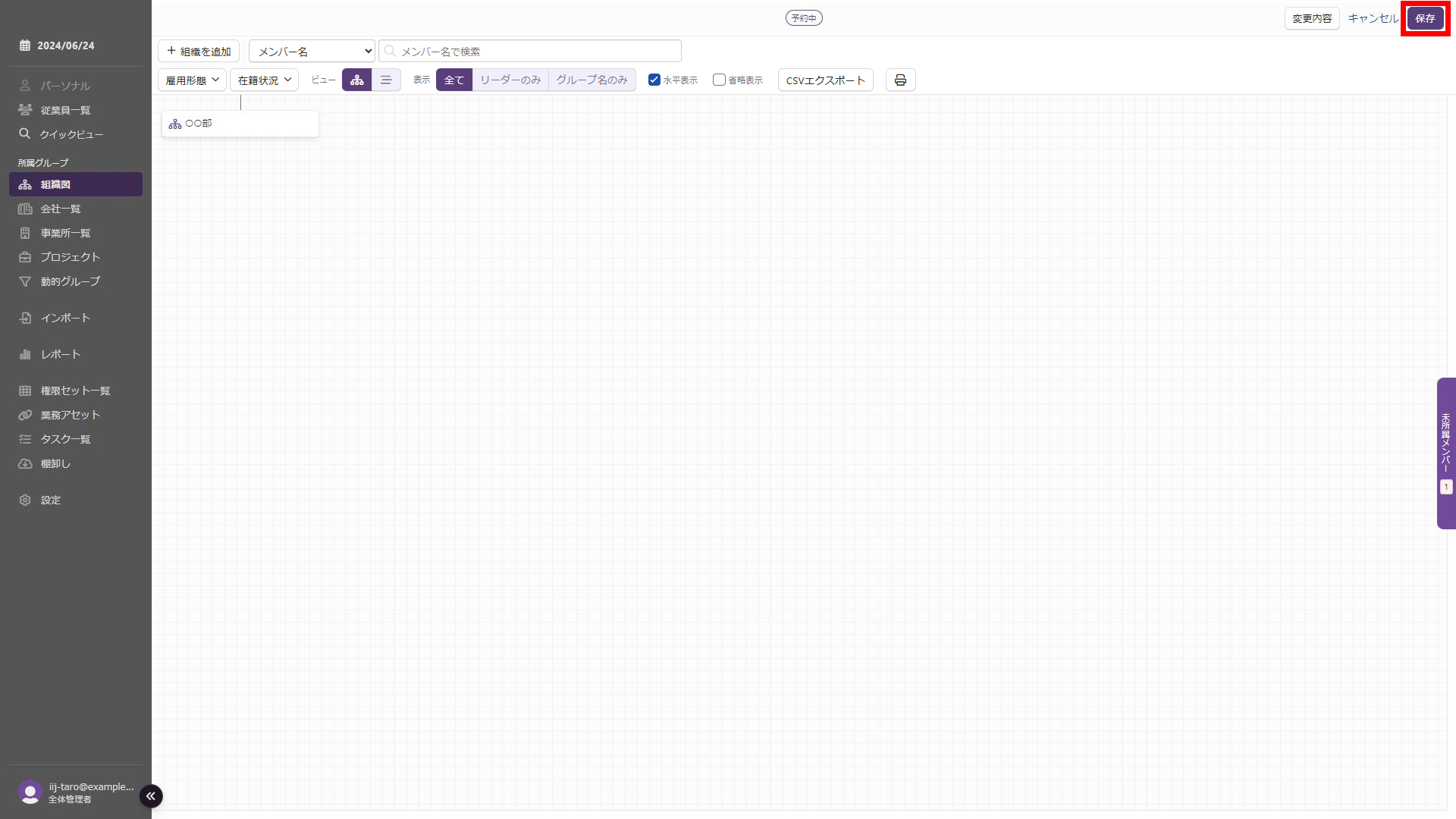This screenshot has height=819, width=1456.
Task: Go to 会社一覧 page
Action: click(x=76, y=209)
